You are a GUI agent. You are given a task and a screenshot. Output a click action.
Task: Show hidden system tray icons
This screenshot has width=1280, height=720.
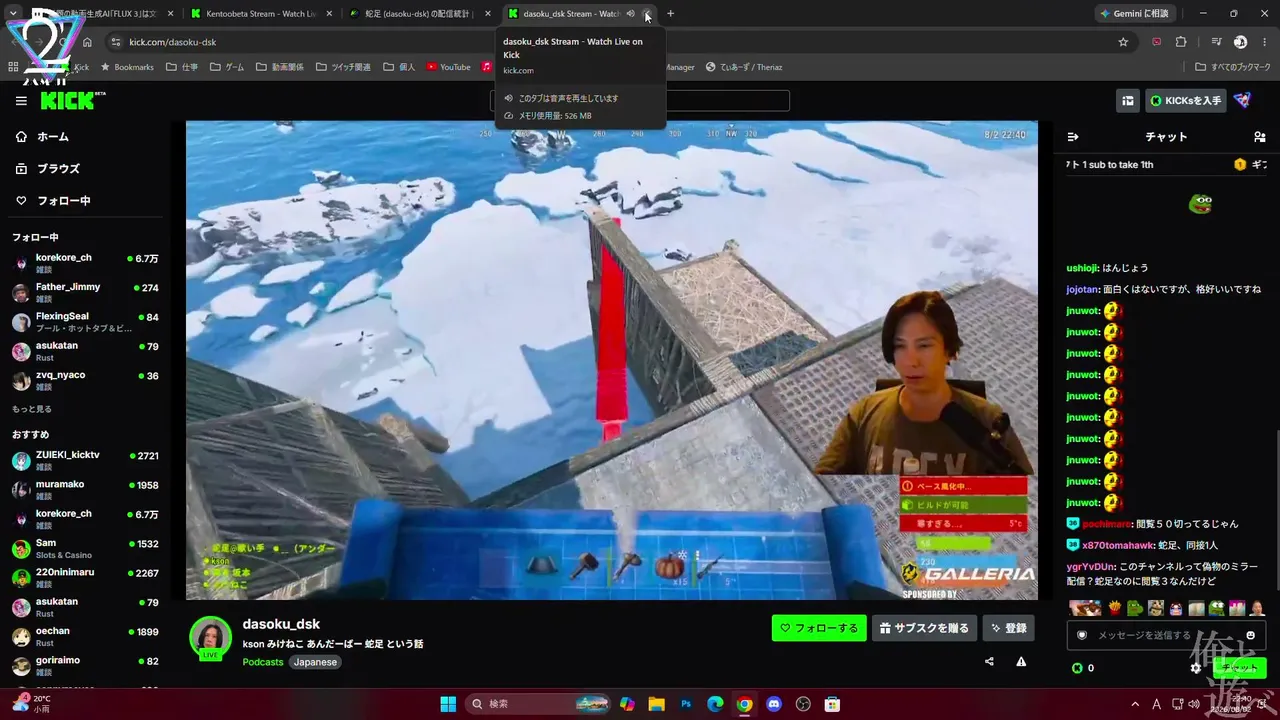(1135, 704)
